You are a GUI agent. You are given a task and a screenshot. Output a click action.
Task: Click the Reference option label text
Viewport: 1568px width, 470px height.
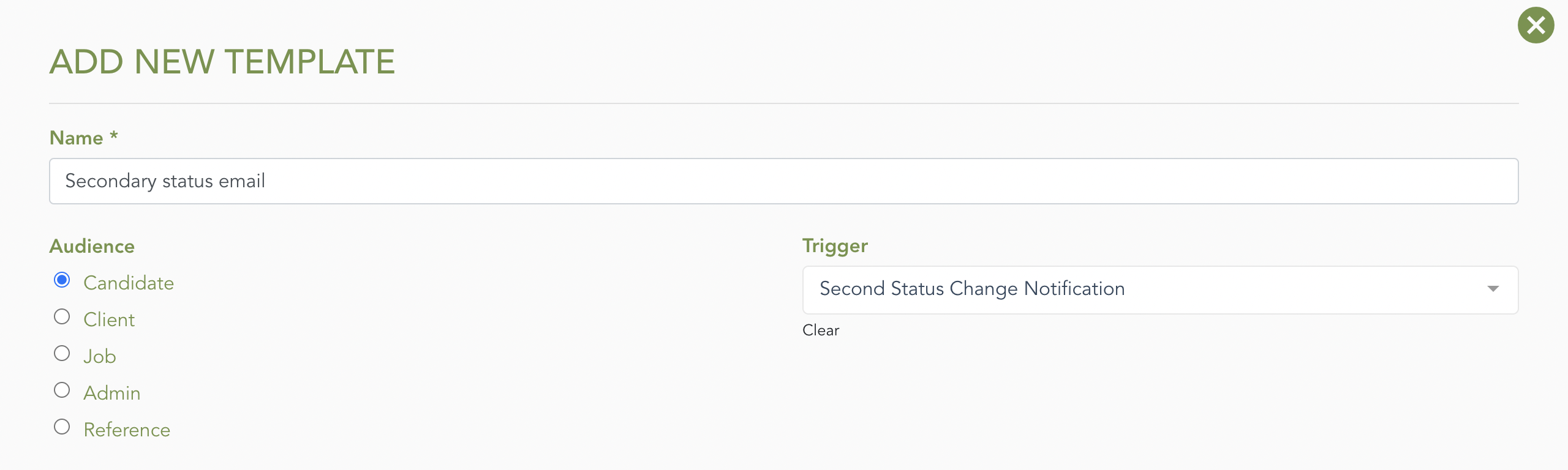tap(127, 430)
